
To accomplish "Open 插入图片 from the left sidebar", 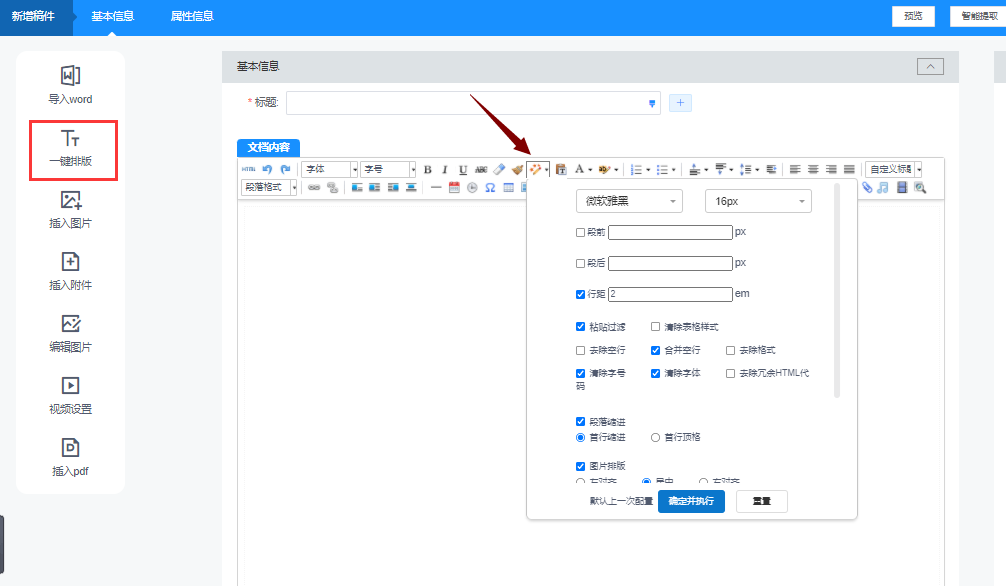I will 70,210.
